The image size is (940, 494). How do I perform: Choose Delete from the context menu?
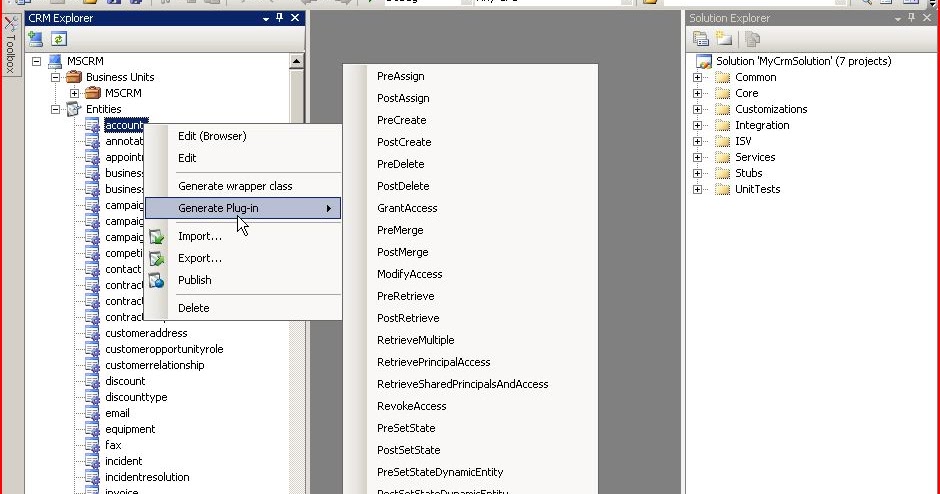(x=243, y=308)
